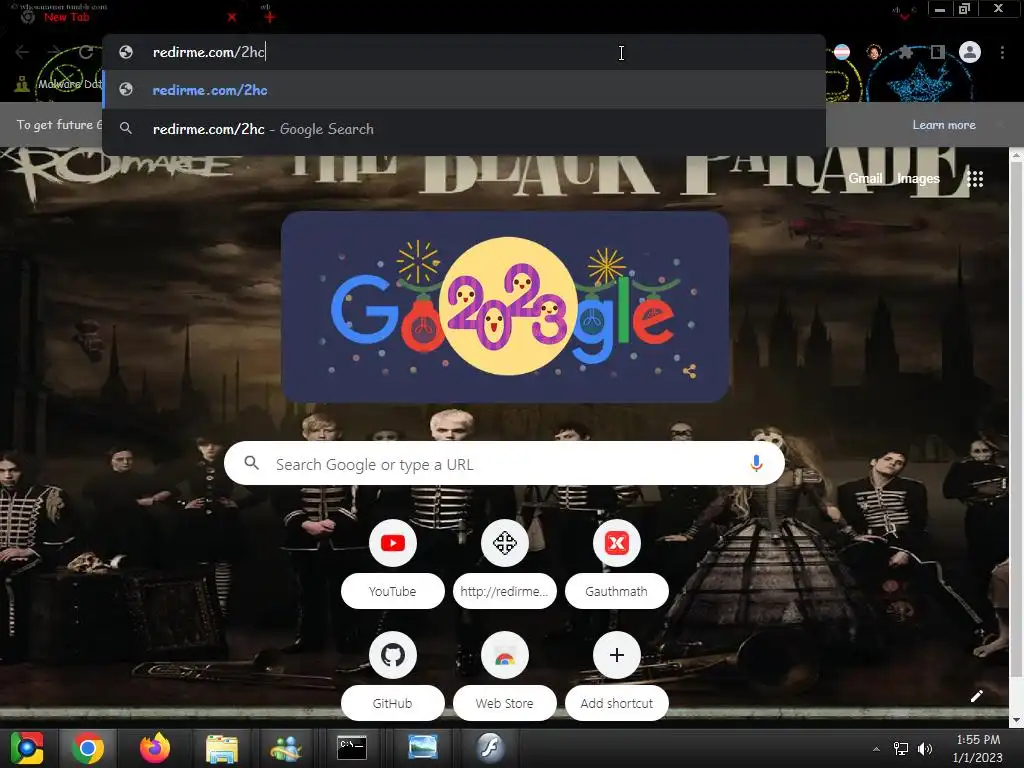Toggle the browser side panel icon
The width and height of the screenshot is (1024, 768).
pyautogui.click(x=938, y=52)
